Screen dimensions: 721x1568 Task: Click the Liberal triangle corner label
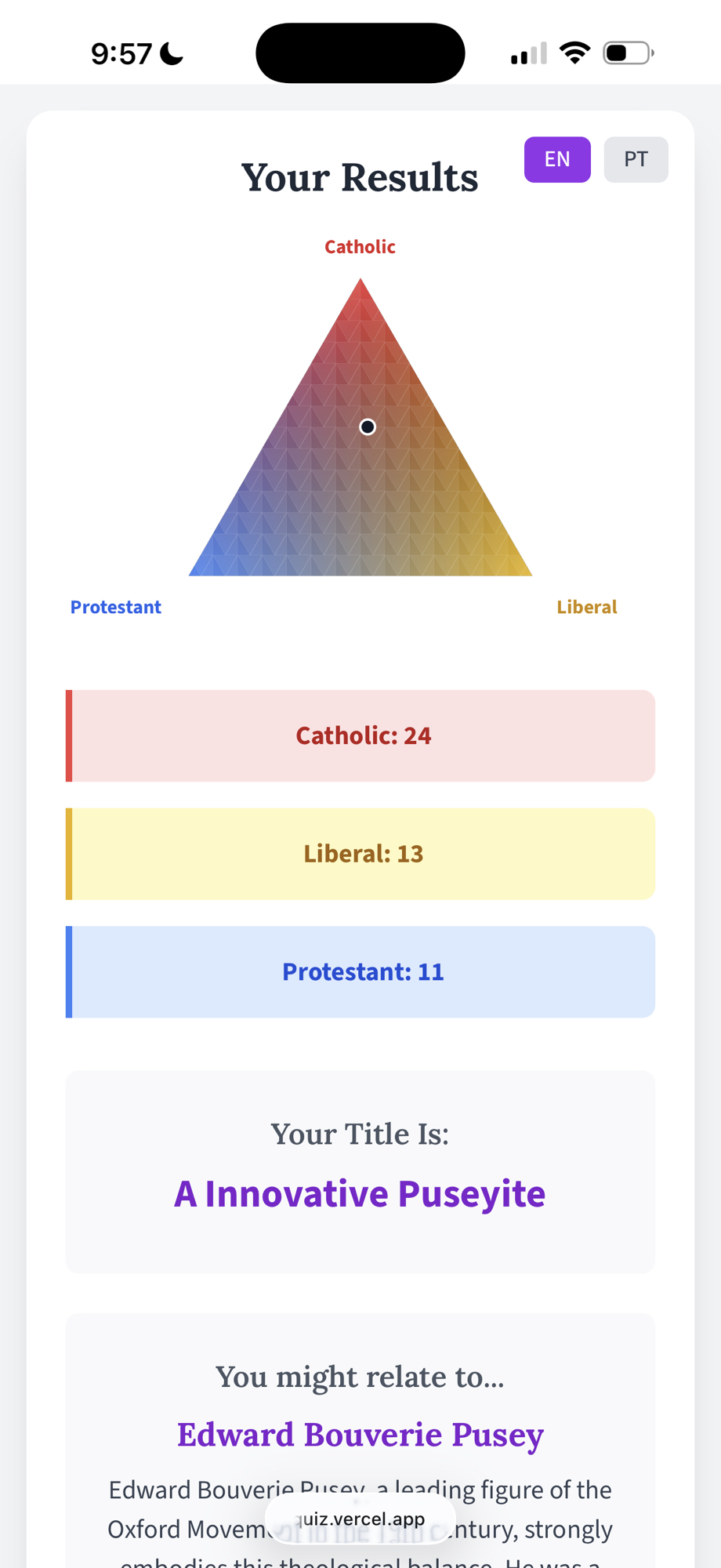[587, 607]
